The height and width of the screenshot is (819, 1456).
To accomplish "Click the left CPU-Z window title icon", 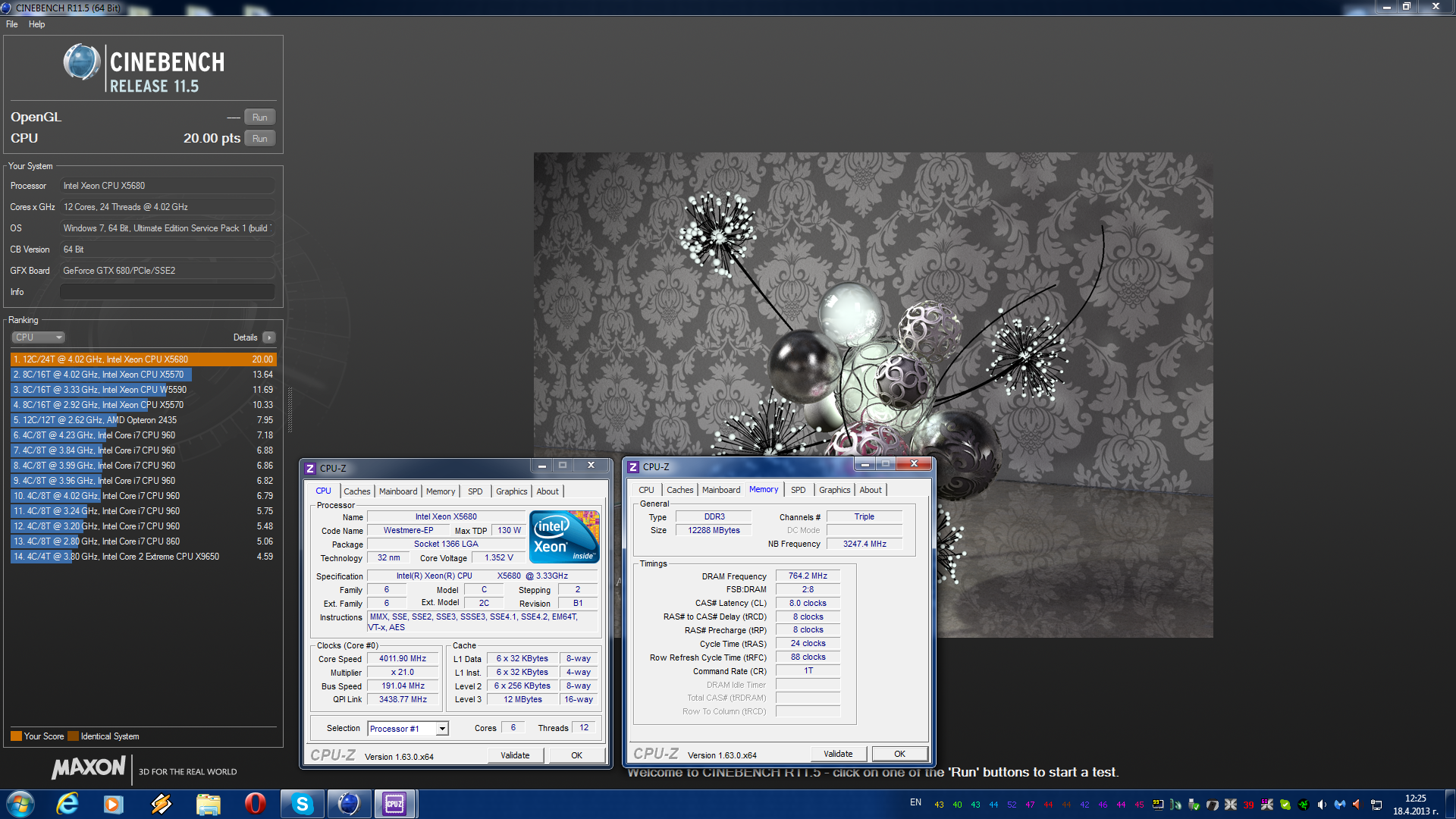I will (309, 469).
